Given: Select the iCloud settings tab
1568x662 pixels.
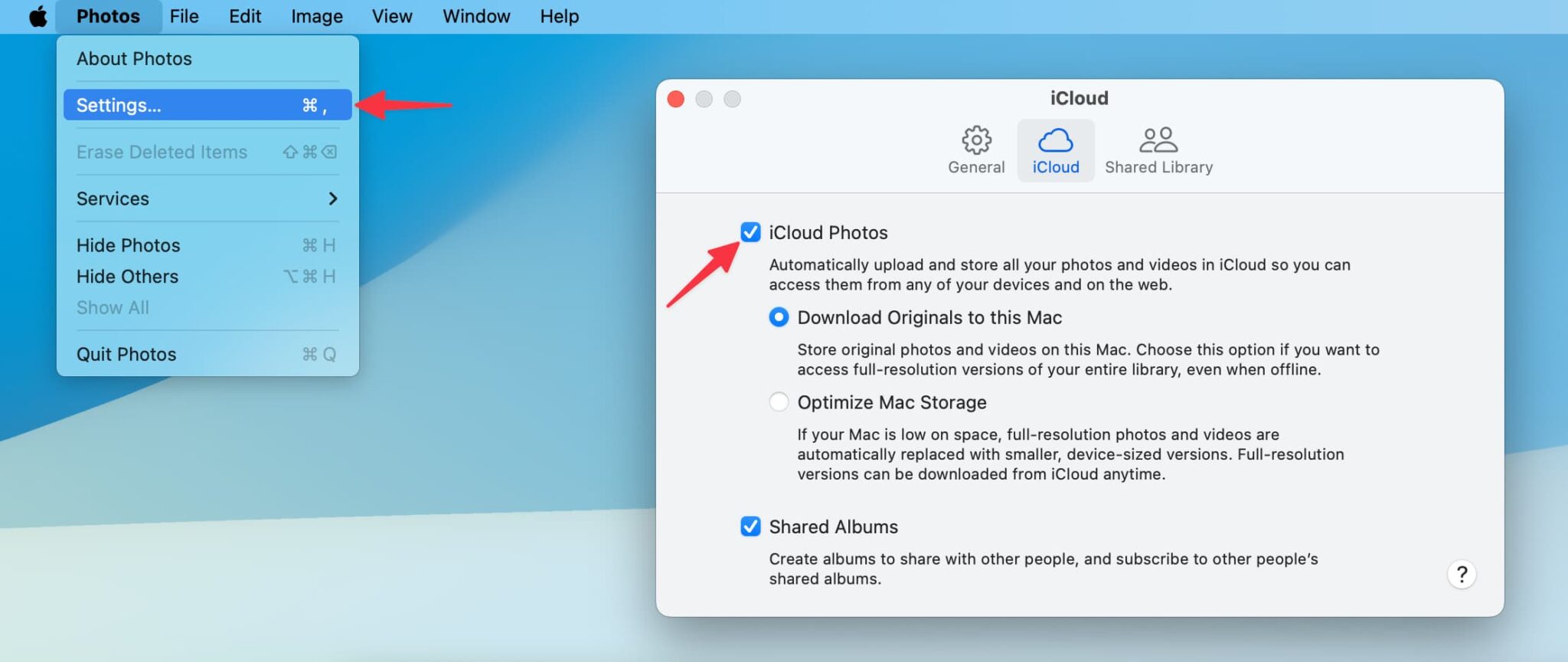Looking at the screenshot, I should (x=1056, y=151).
